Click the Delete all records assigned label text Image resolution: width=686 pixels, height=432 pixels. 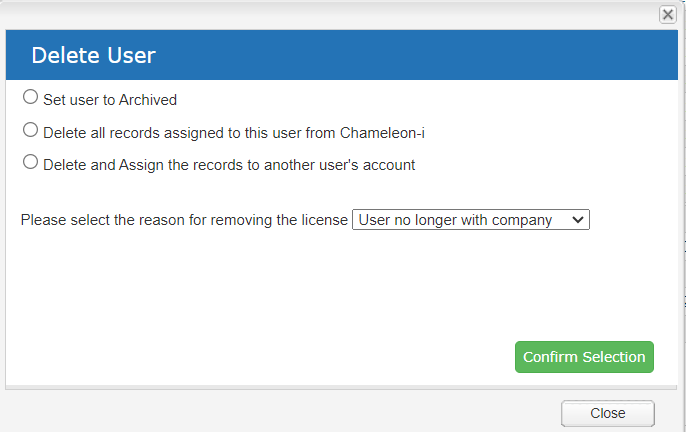tap(234, 133)
